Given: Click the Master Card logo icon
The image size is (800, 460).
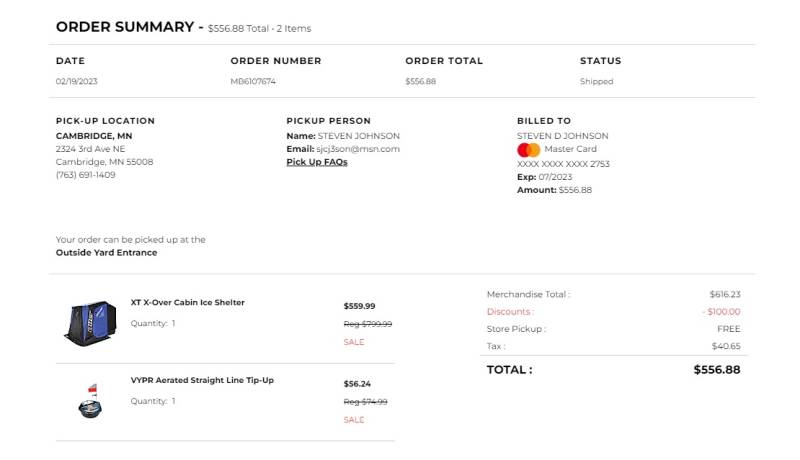Looking at the screenshot, I should [x=528, y=150].
